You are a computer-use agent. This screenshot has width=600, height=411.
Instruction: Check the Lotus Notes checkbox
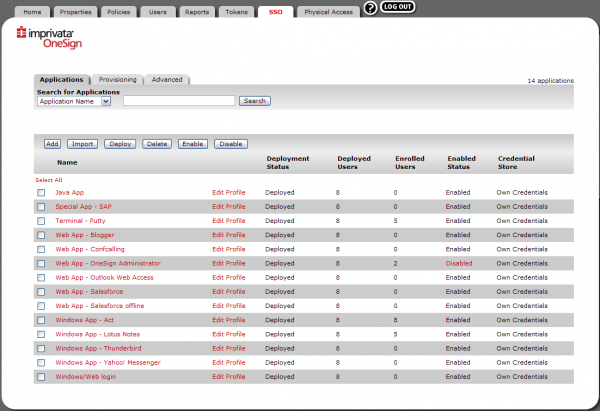pos(41,334)
